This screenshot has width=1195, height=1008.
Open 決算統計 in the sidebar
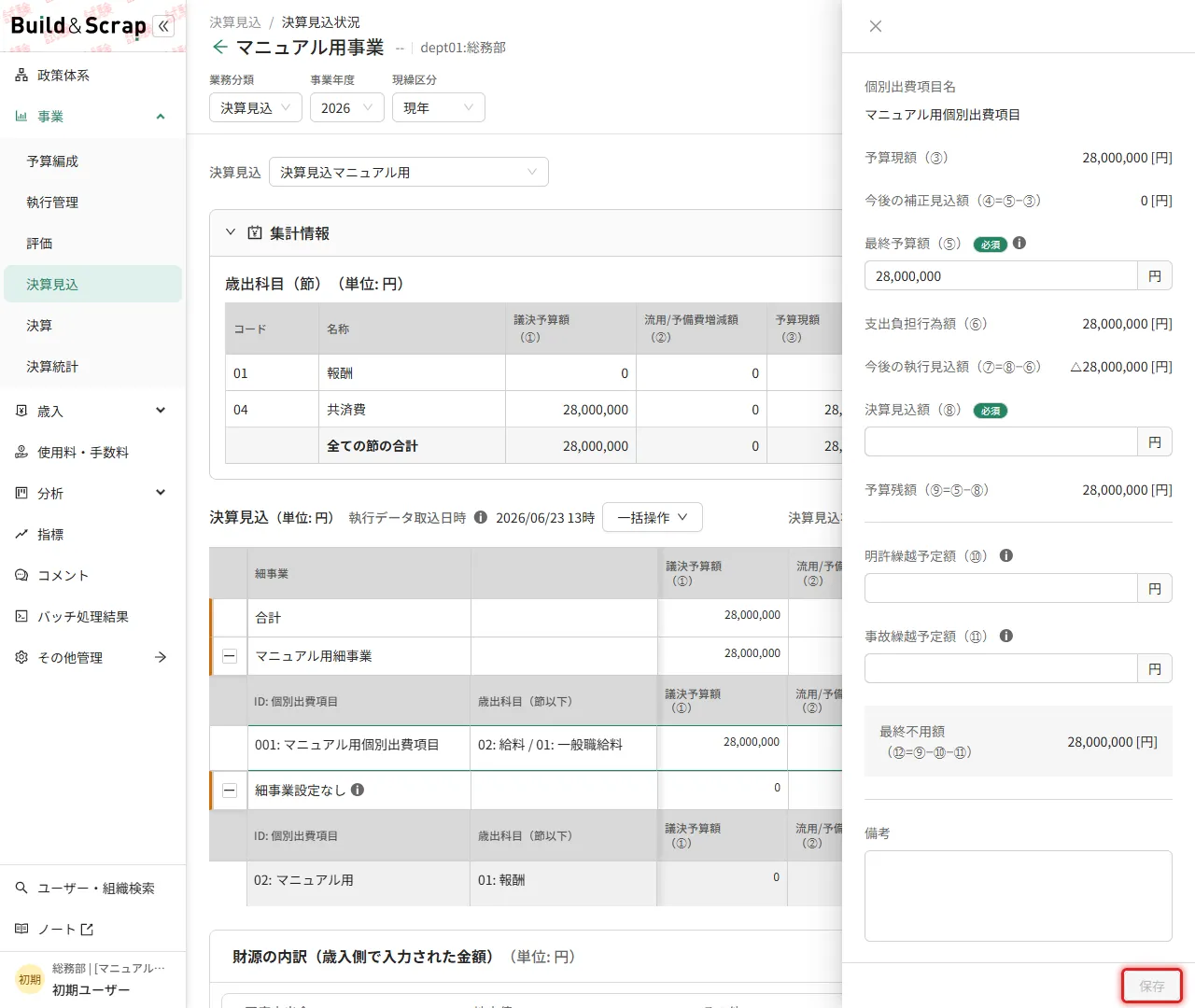pyautogui.click(x=92, y=367)
